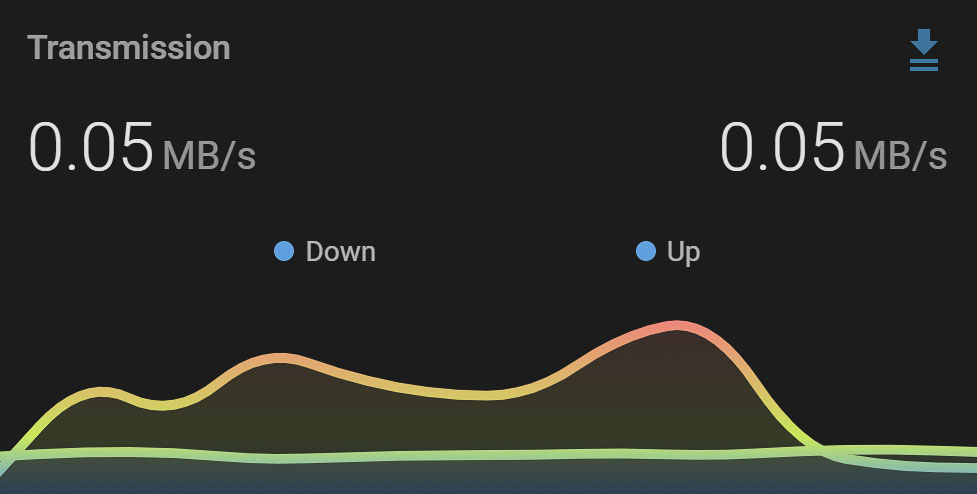Click the orange middle peak of the curve
Image resolution: width=977 pixels, height=494 pixels.
click(280, 358)
